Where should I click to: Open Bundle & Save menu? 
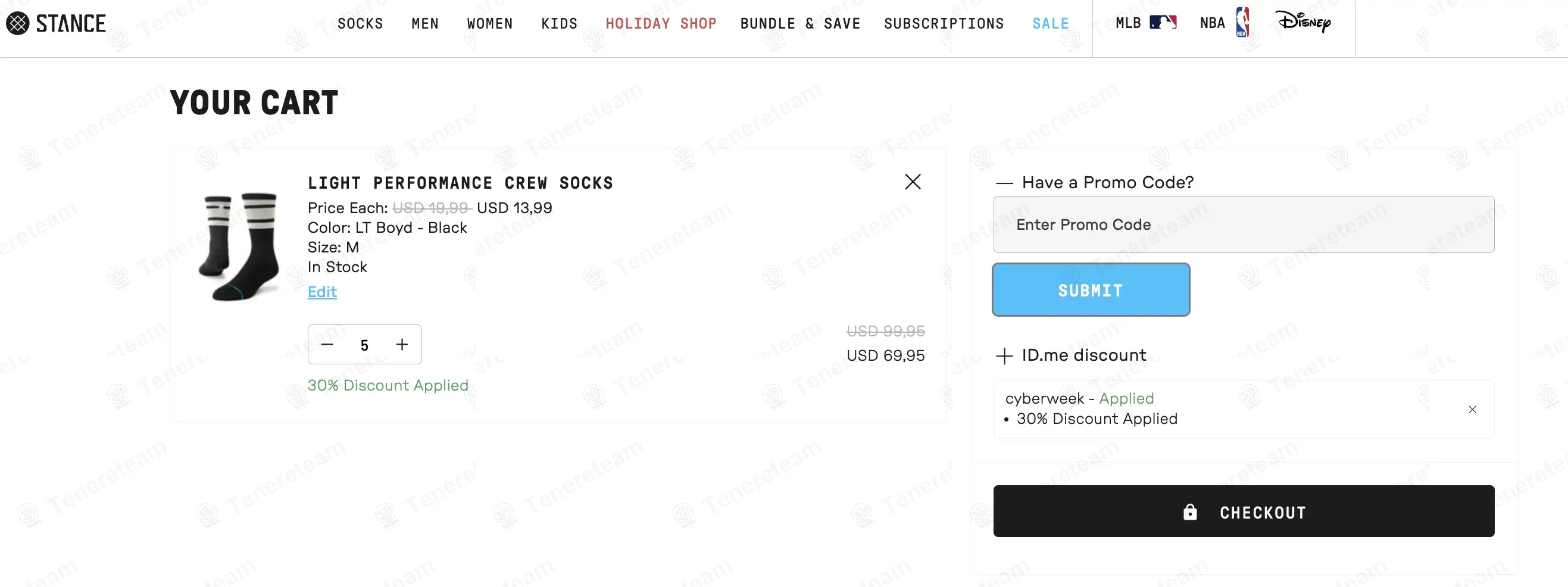800,23
